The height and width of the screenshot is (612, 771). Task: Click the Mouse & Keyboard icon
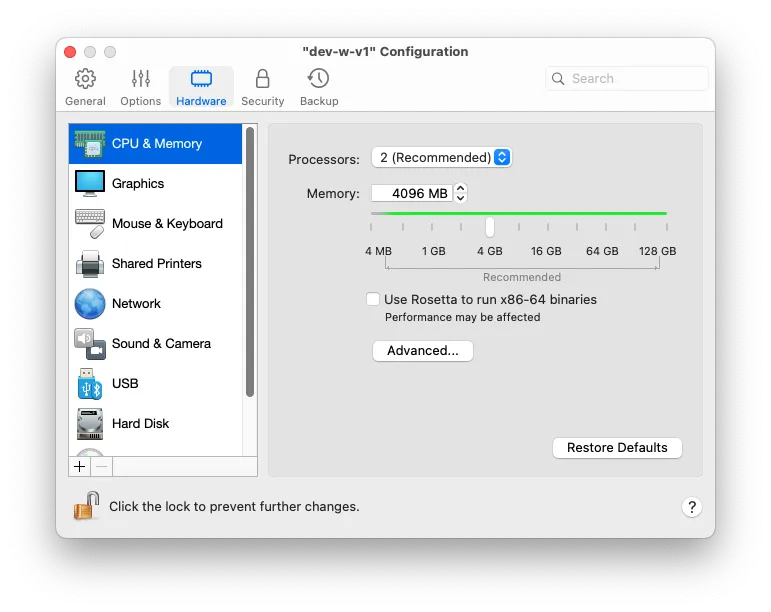click(90, 224)
